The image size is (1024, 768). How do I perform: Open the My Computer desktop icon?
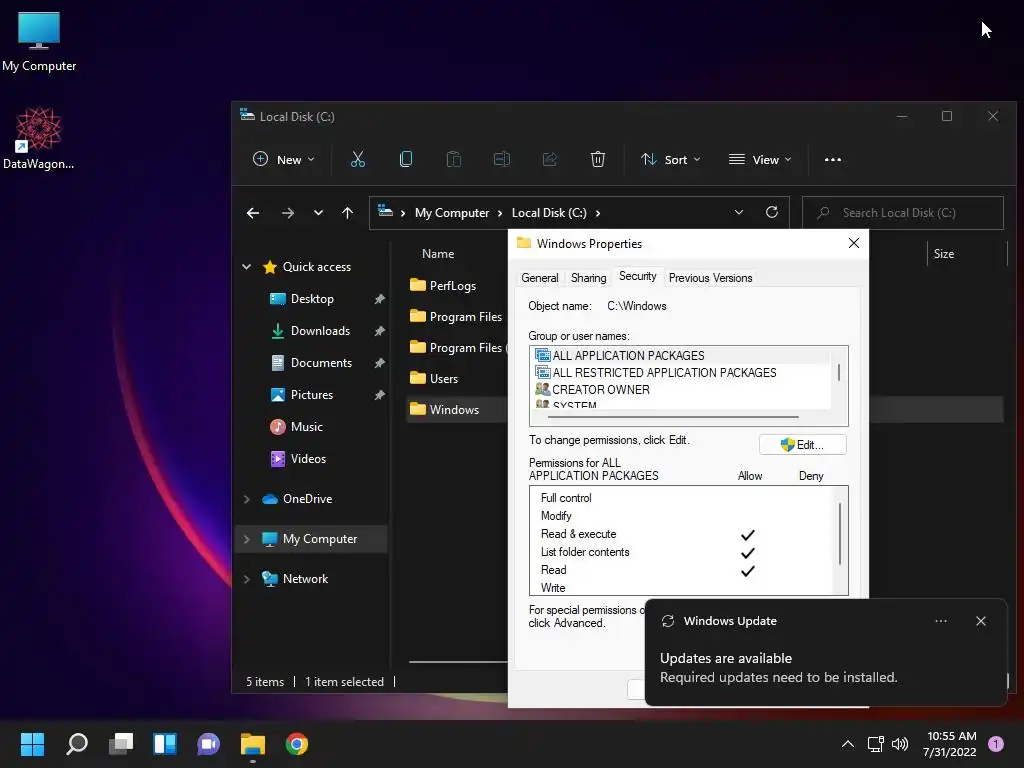point(39,42)
